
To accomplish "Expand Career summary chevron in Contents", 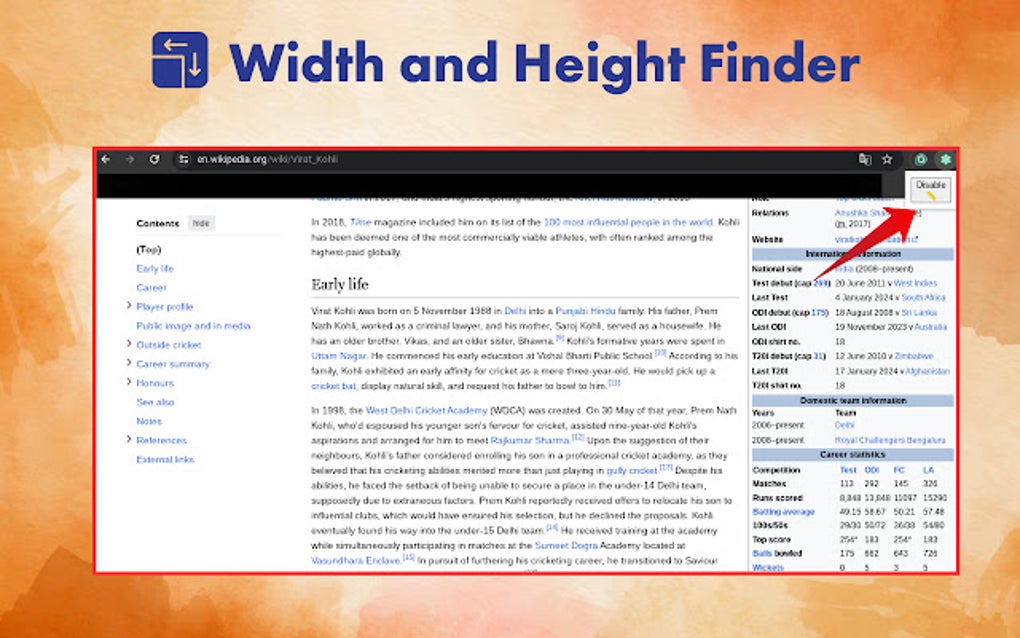I will pyautogui.click(x=129, y=363).
